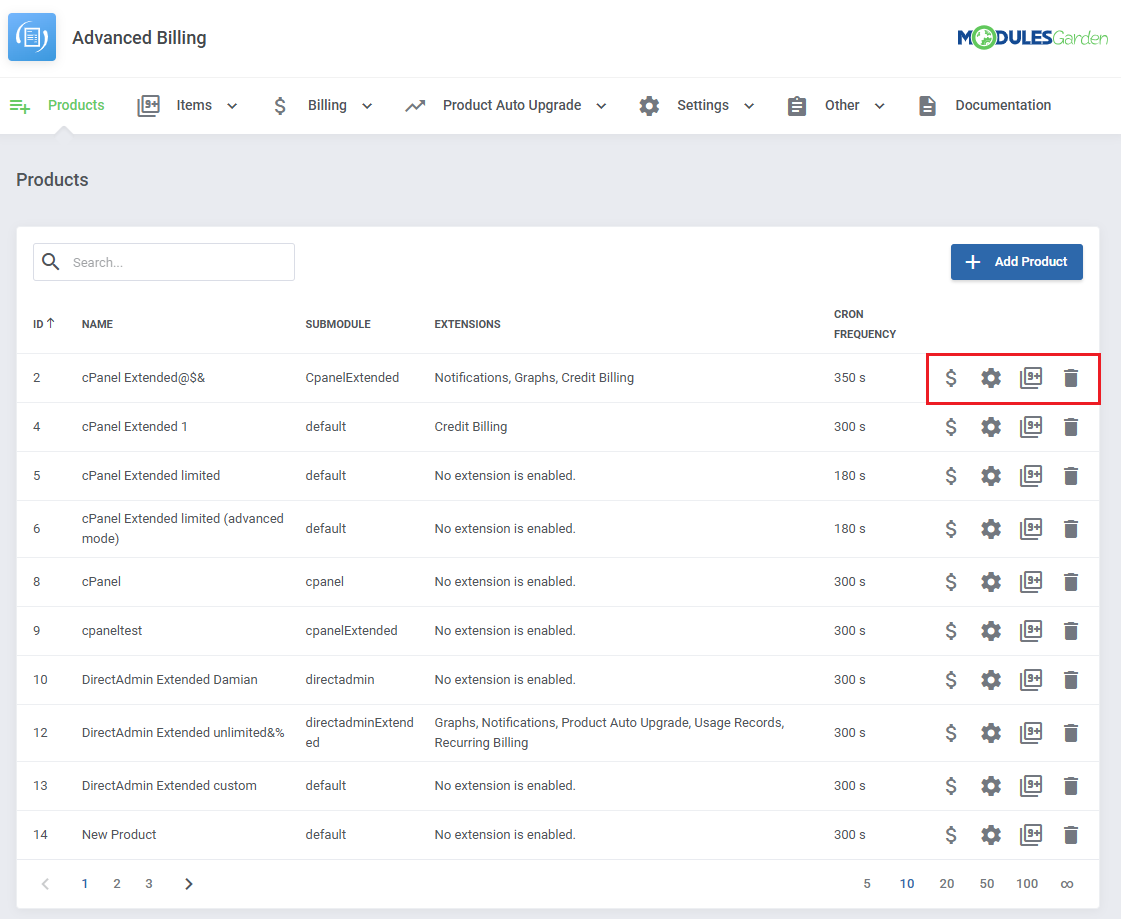Screen dimensions: 1125x919
Task: Go to the next page arrow
Action: [189, 884]
